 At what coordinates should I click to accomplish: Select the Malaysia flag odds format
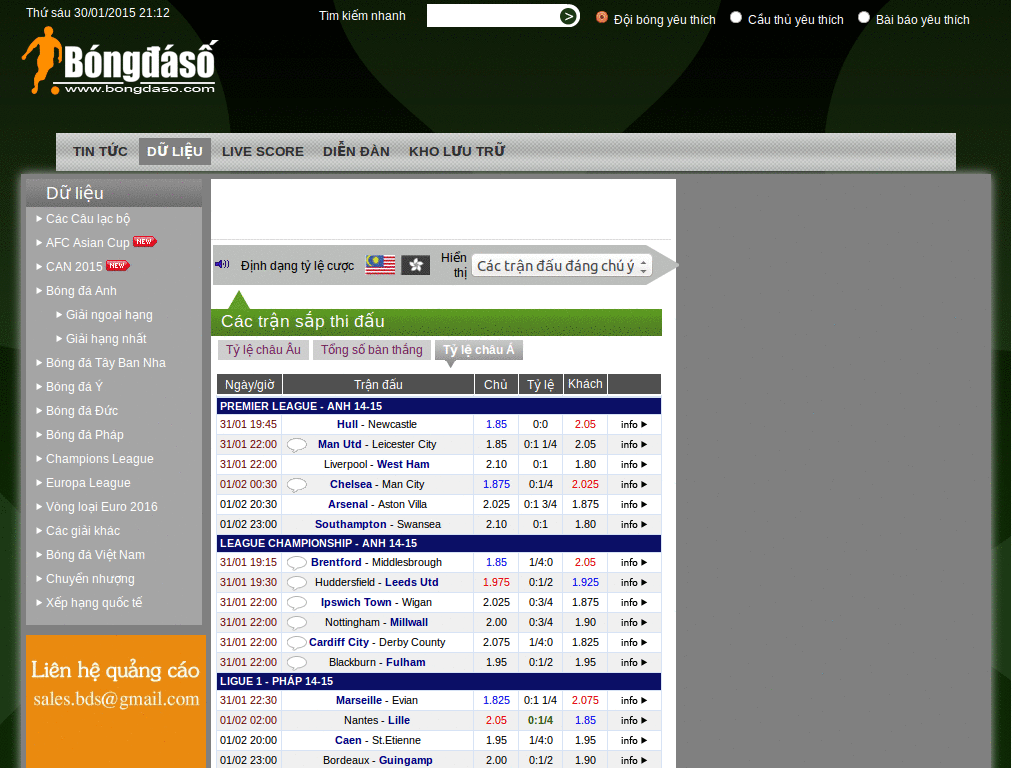click(x=381, y=265)
